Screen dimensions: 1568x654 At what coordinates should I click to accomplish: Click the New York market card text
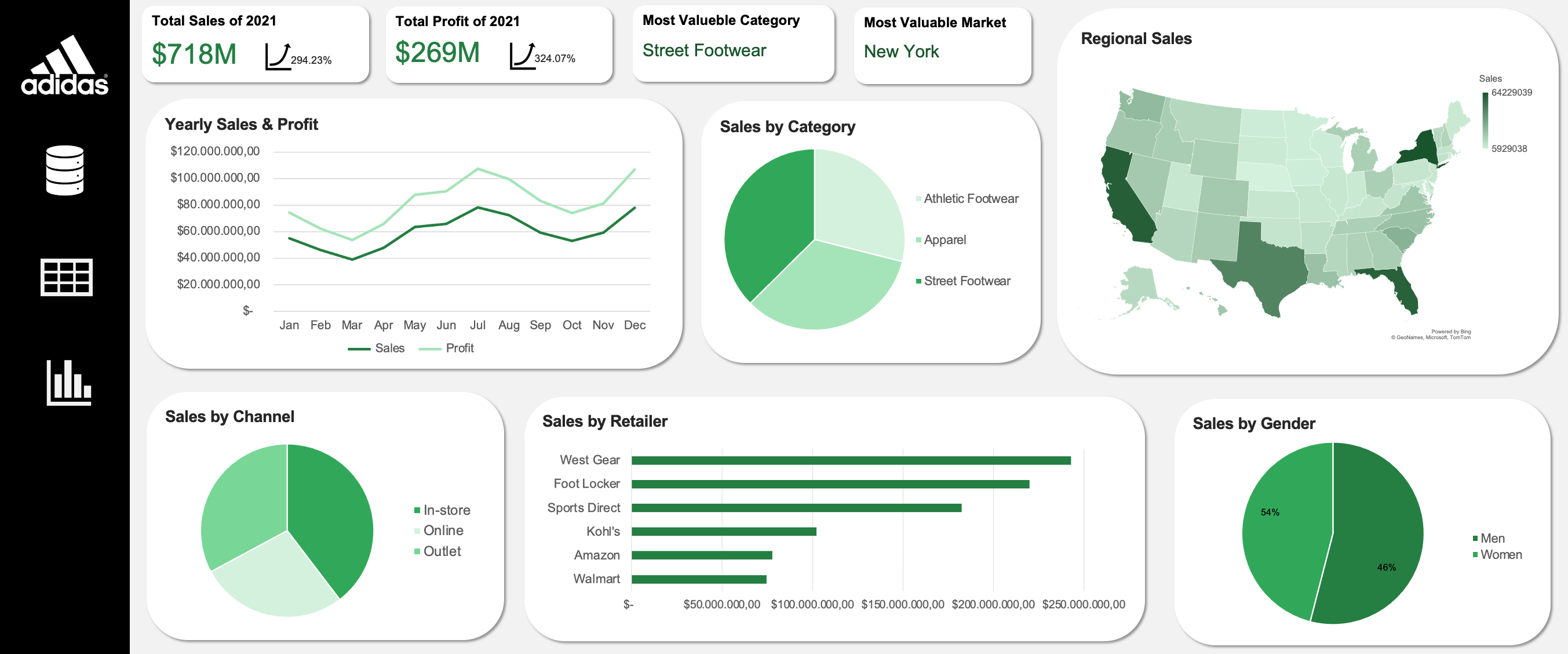[901, 52]
